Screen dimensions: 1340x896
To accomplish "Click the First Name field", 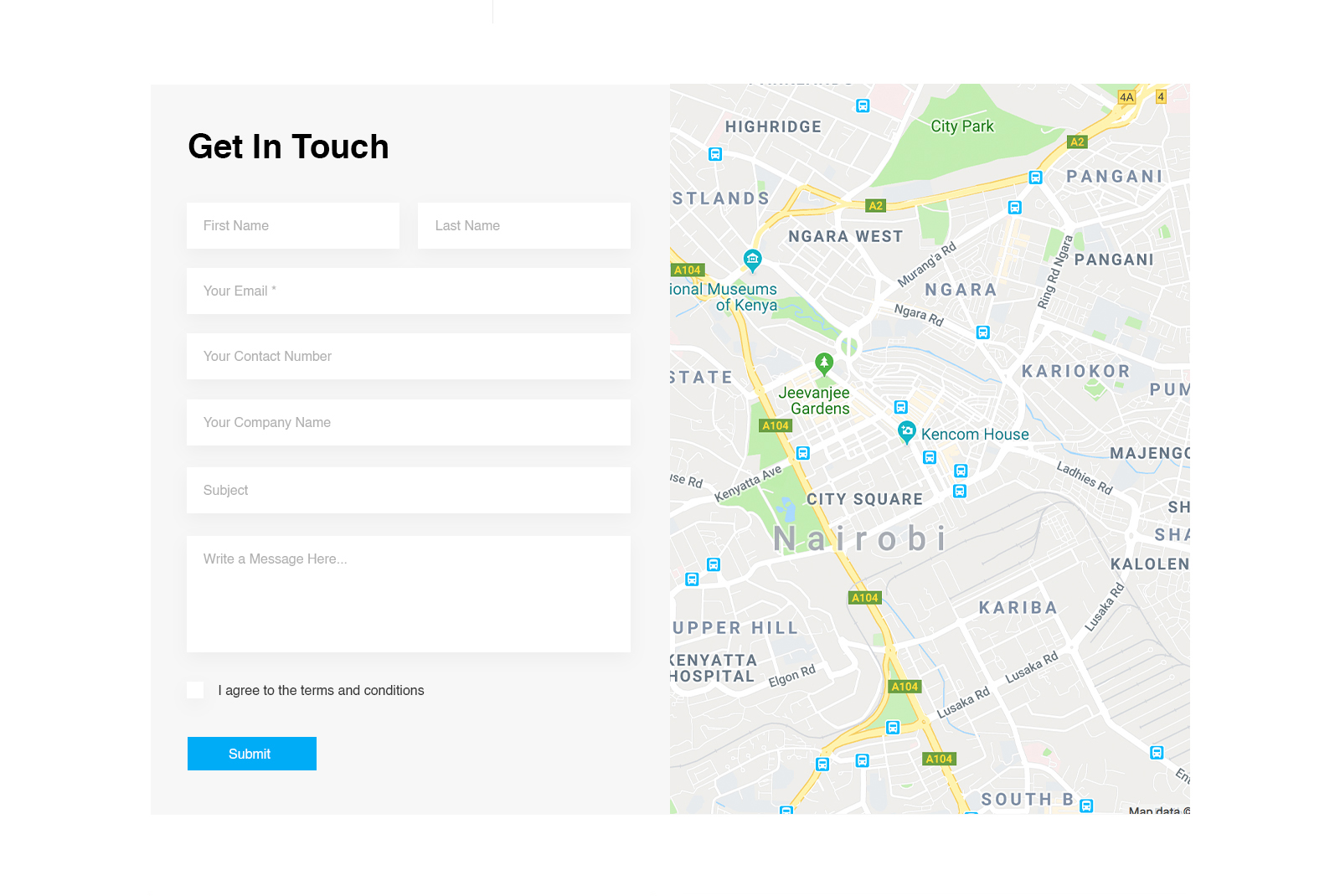I will coord(293,225).
